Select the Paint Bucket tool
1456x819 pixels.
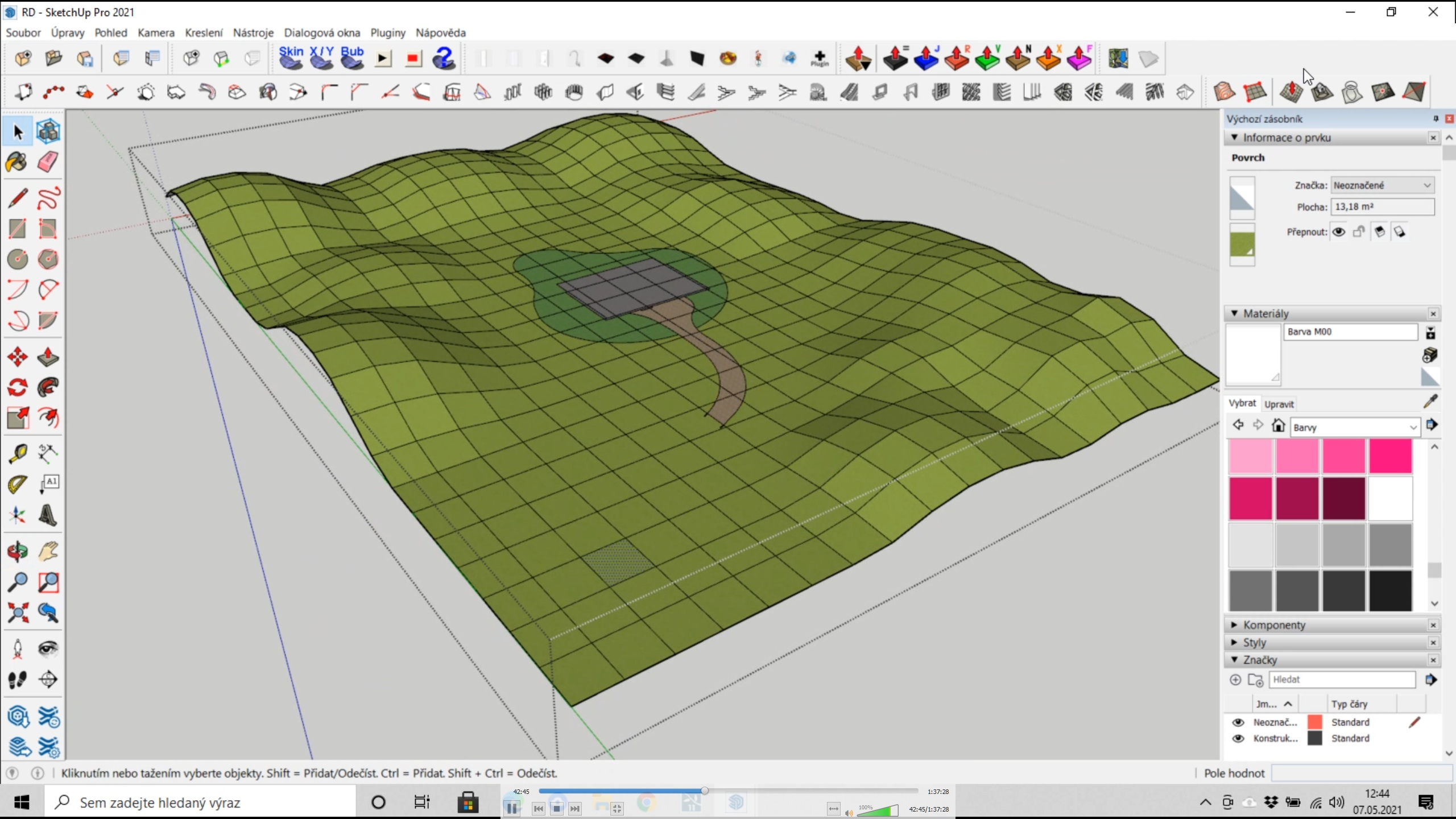[x=17, y=162]
